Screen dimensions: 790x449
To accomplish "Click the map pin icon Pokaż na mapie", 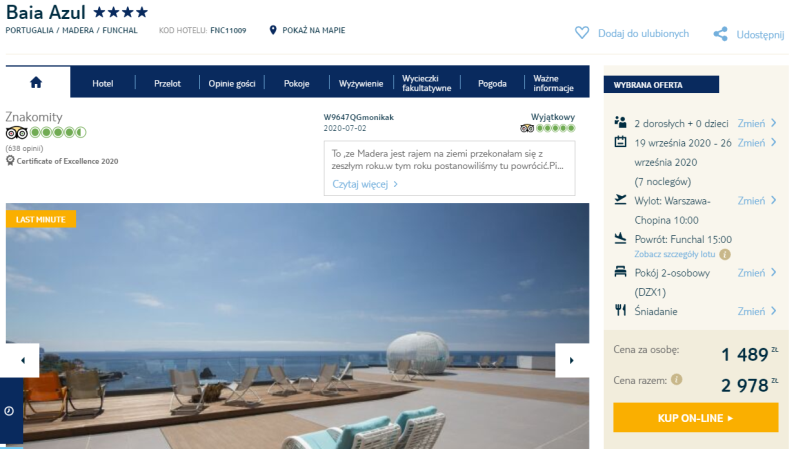I will [x=273, y=30].
